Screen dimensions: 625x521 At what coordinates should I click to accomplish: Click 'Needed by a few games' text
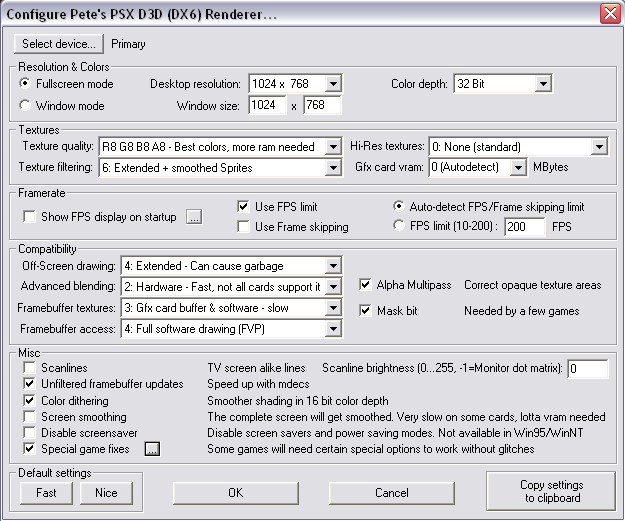pos(522,311)
